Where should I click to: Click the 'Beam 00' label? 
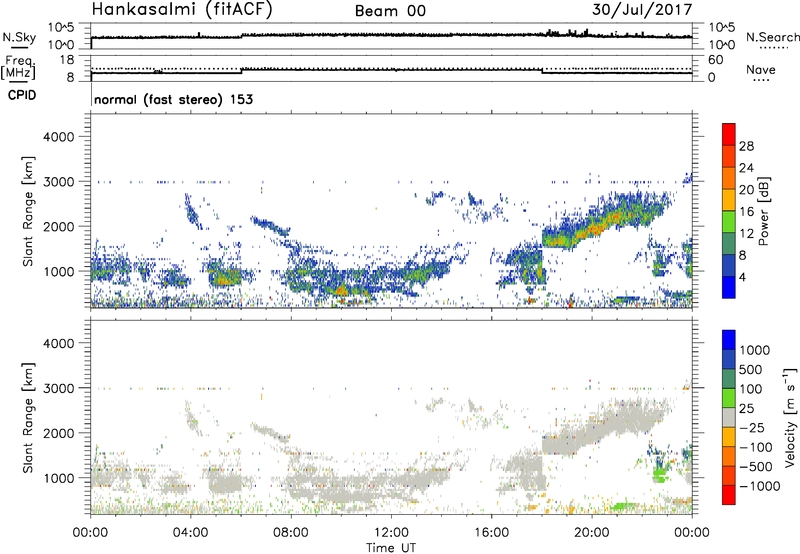(391, 11)
